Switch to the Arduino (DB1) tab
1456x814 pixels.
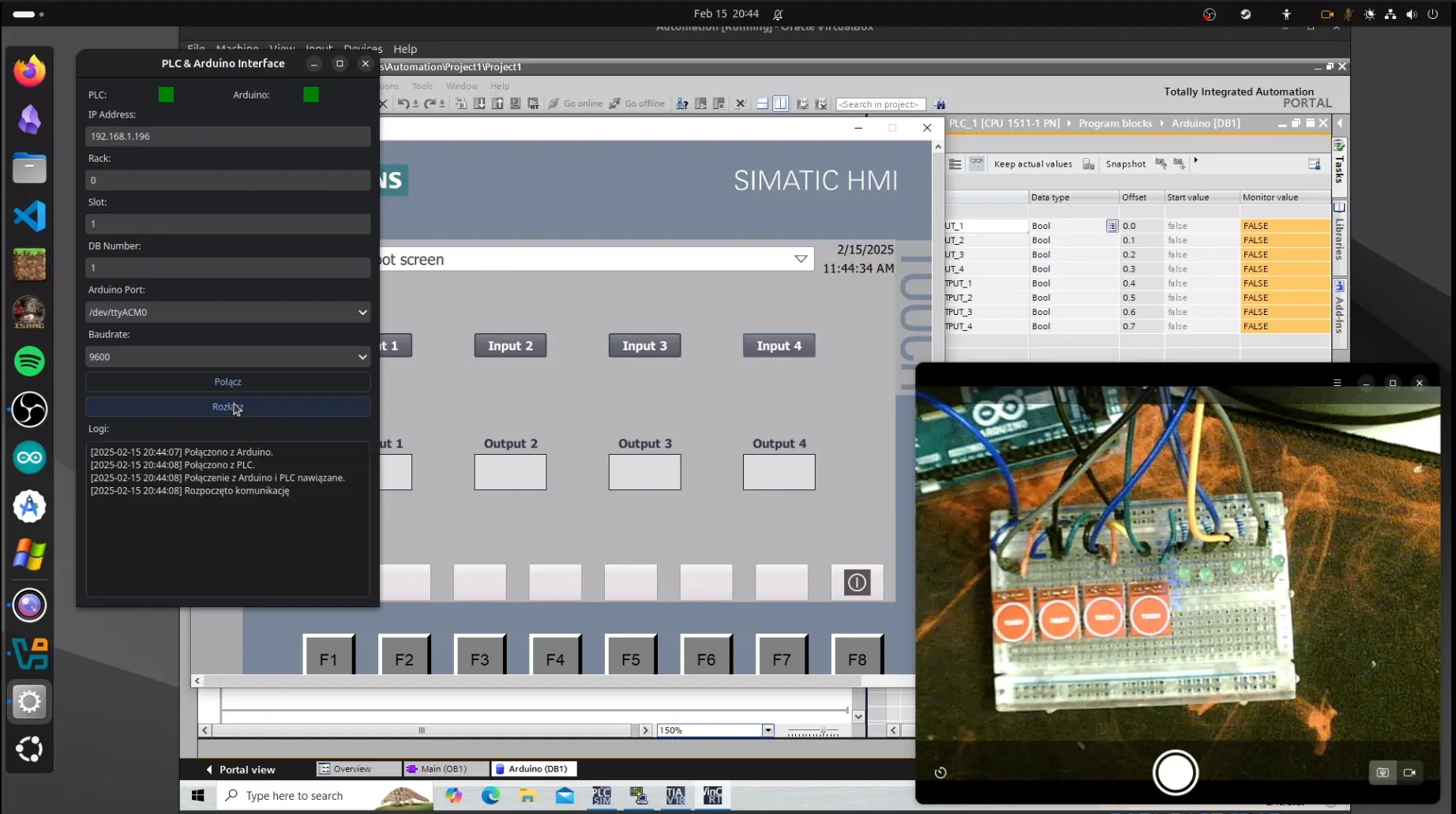tap(534, 769)
